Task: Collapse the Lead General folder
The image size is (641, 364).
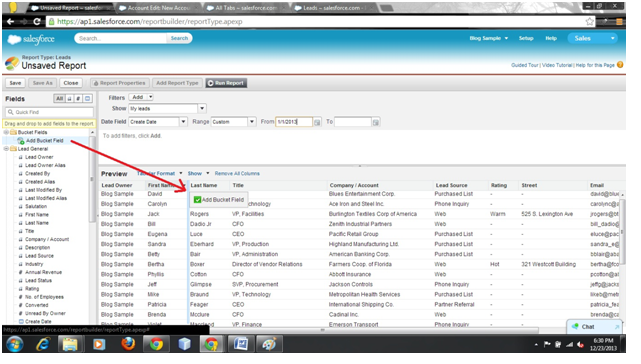Action: tap(6, 149)
